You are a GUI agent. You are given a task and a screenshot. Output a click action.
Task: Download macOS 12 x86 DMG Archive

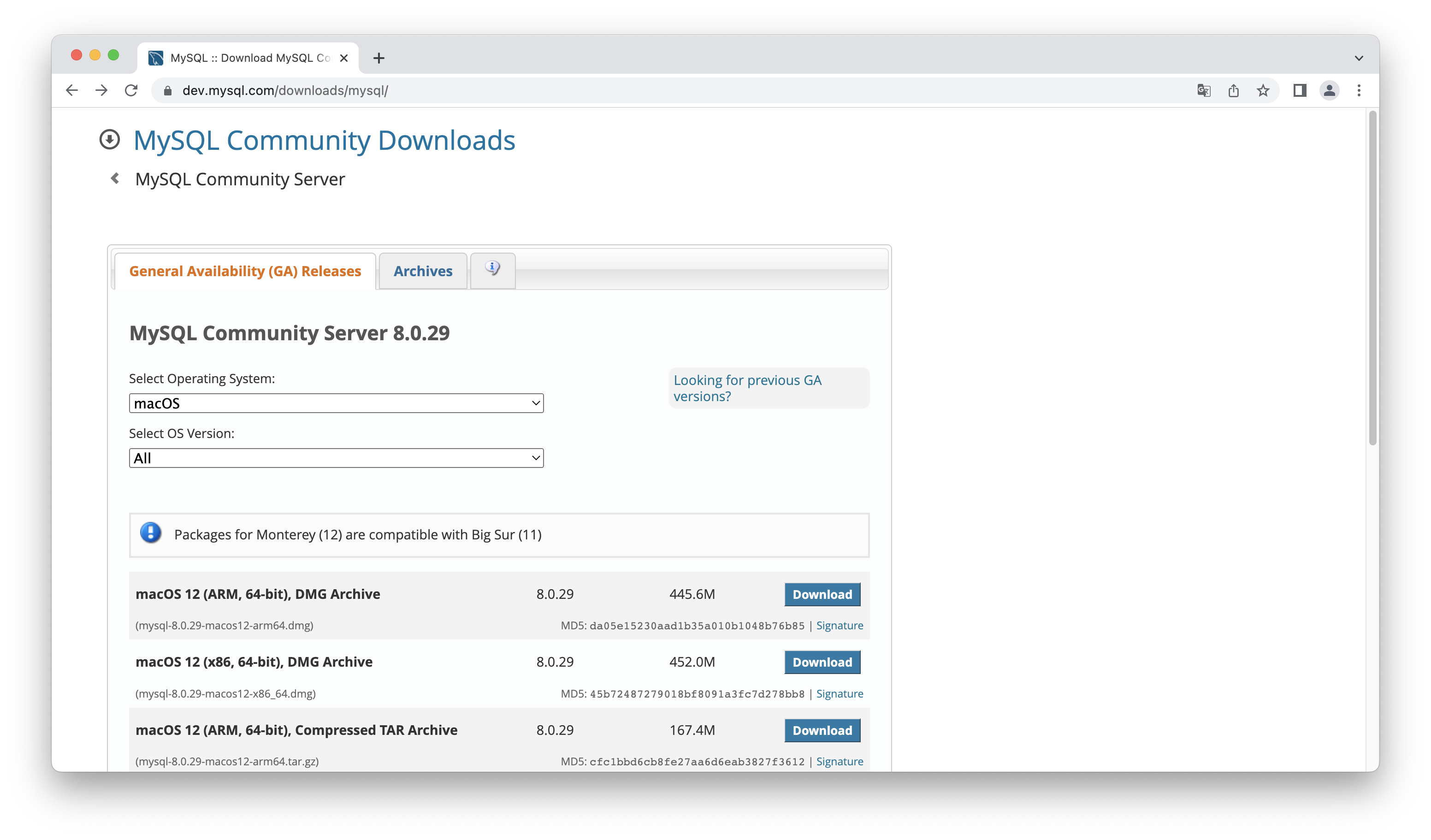(x=822, y=662)
